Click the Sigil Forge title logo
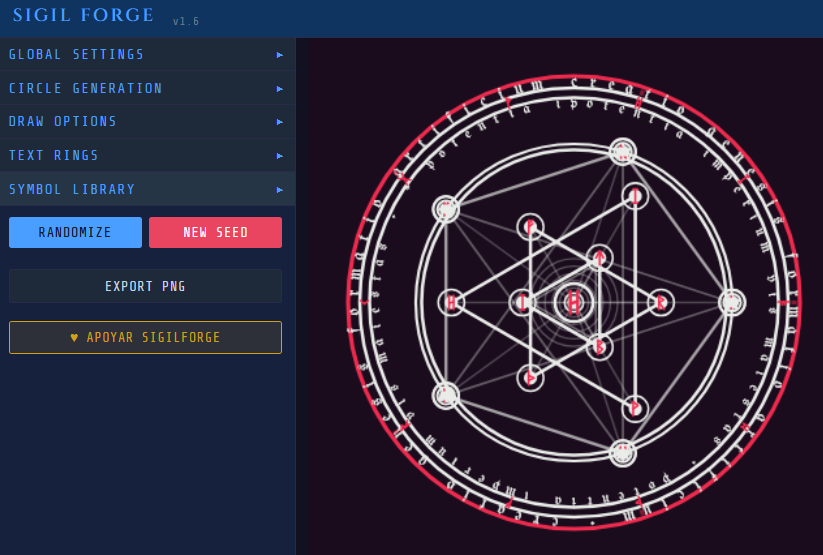Viewport: 823px width, 555px height. click(84, 15)
